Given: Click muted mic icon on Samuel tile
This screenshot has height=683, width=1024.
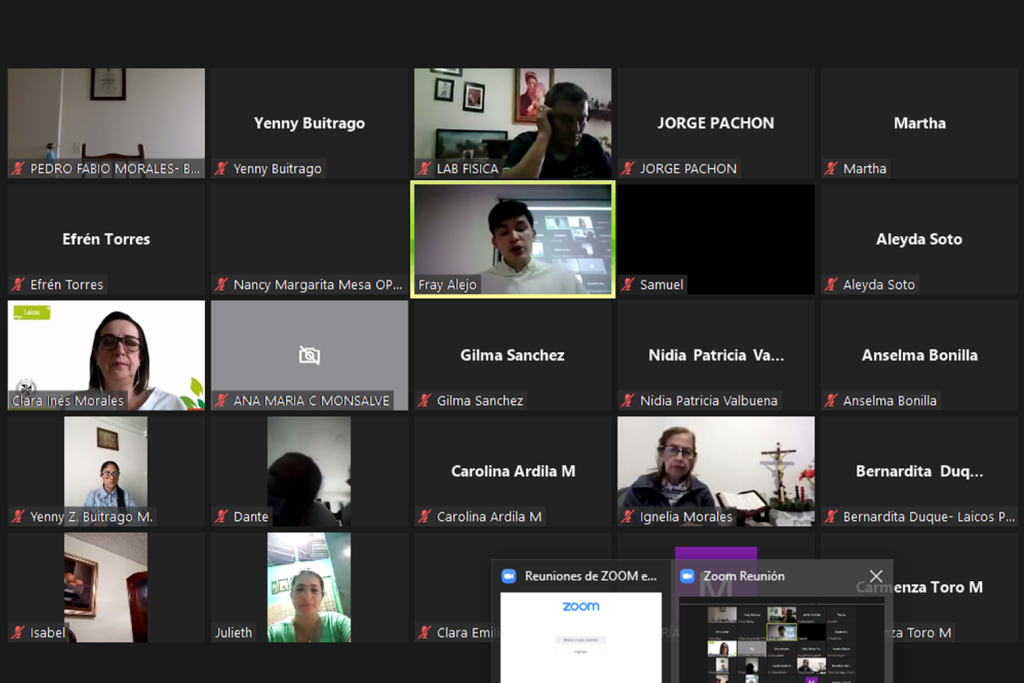Looking at the screenshot, I should tap(628, 285).
